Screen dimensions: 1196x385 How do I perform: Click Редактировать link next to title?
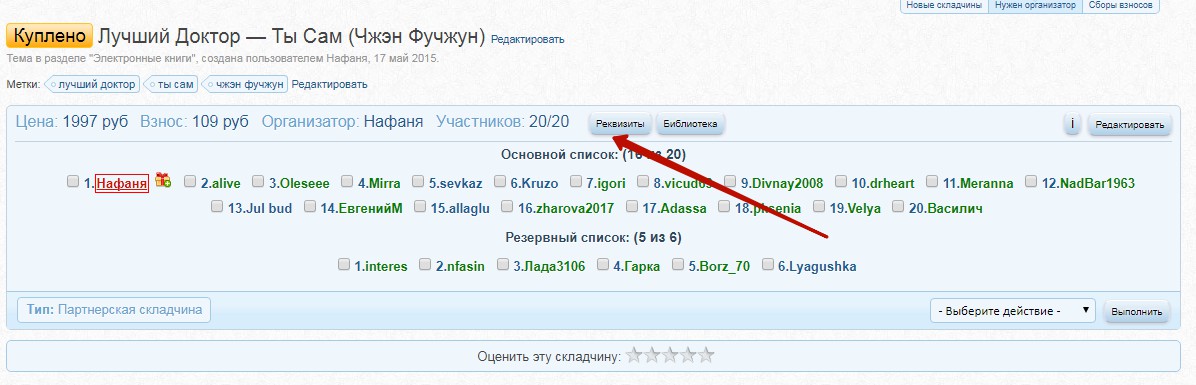528,40
